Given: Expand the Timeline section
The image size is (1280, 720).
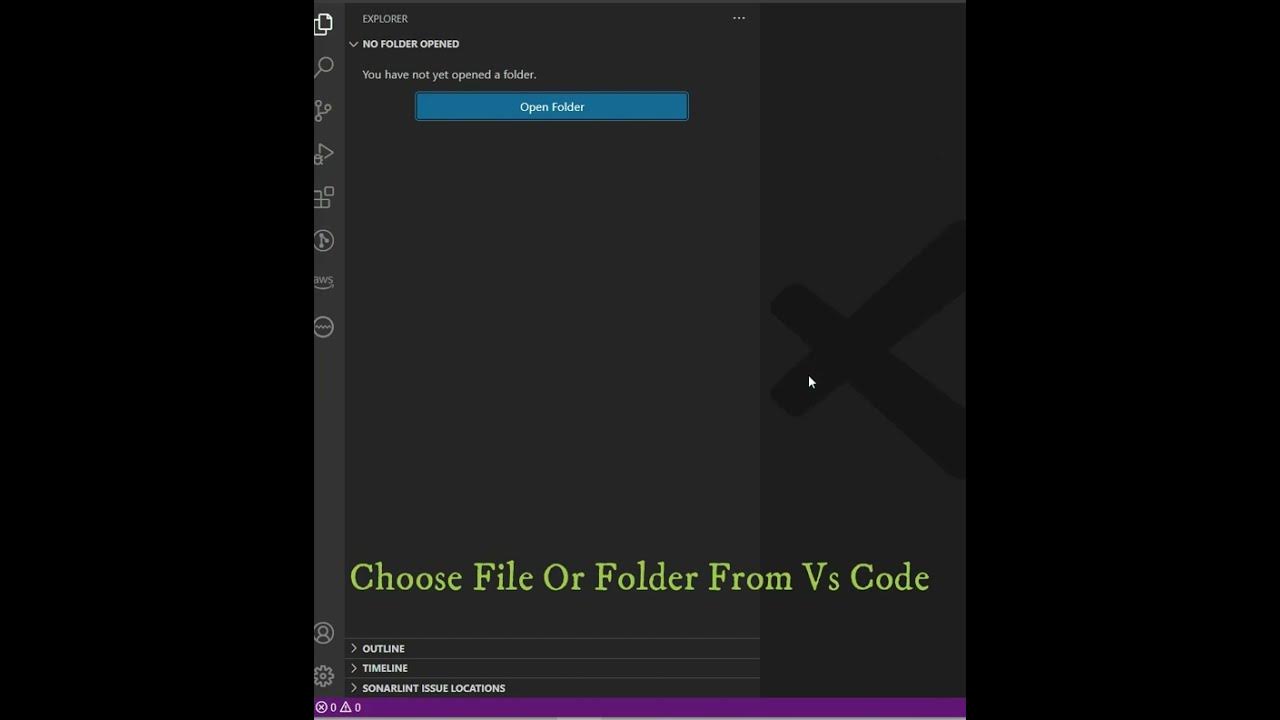Looking at the screenshot, I should (552, 668).
